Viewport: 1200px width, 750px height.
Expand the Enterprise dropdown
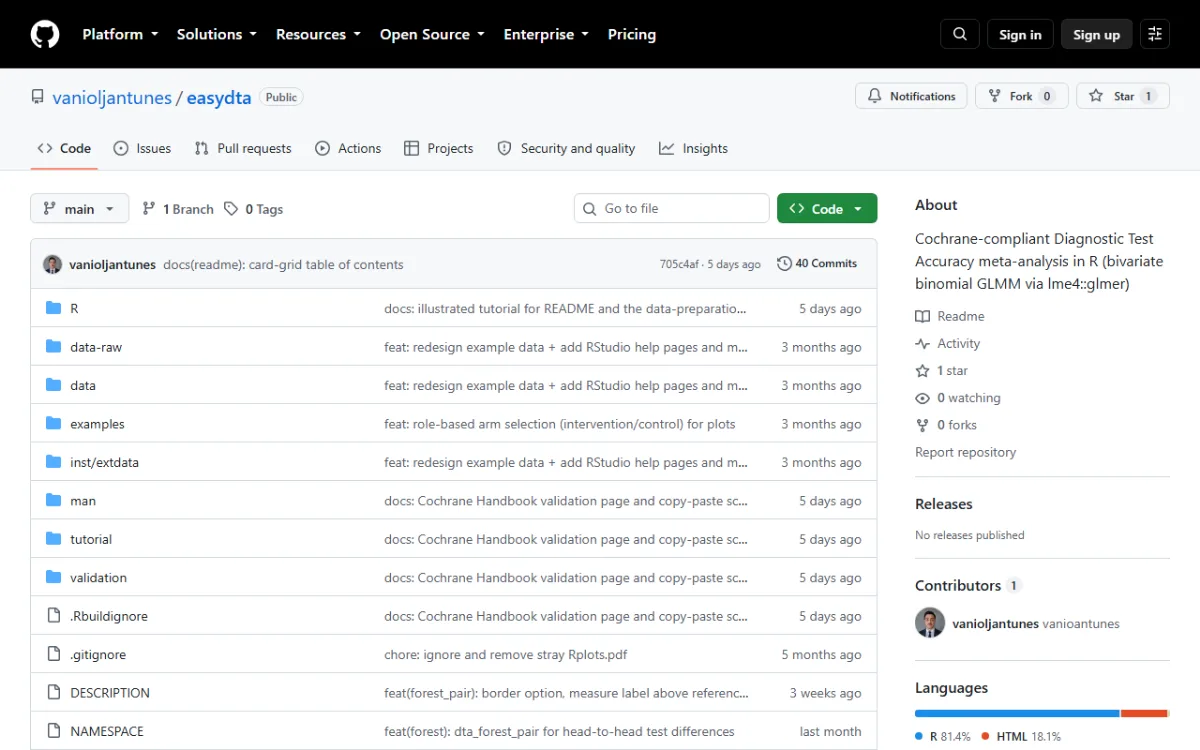[x=546, y=34]
